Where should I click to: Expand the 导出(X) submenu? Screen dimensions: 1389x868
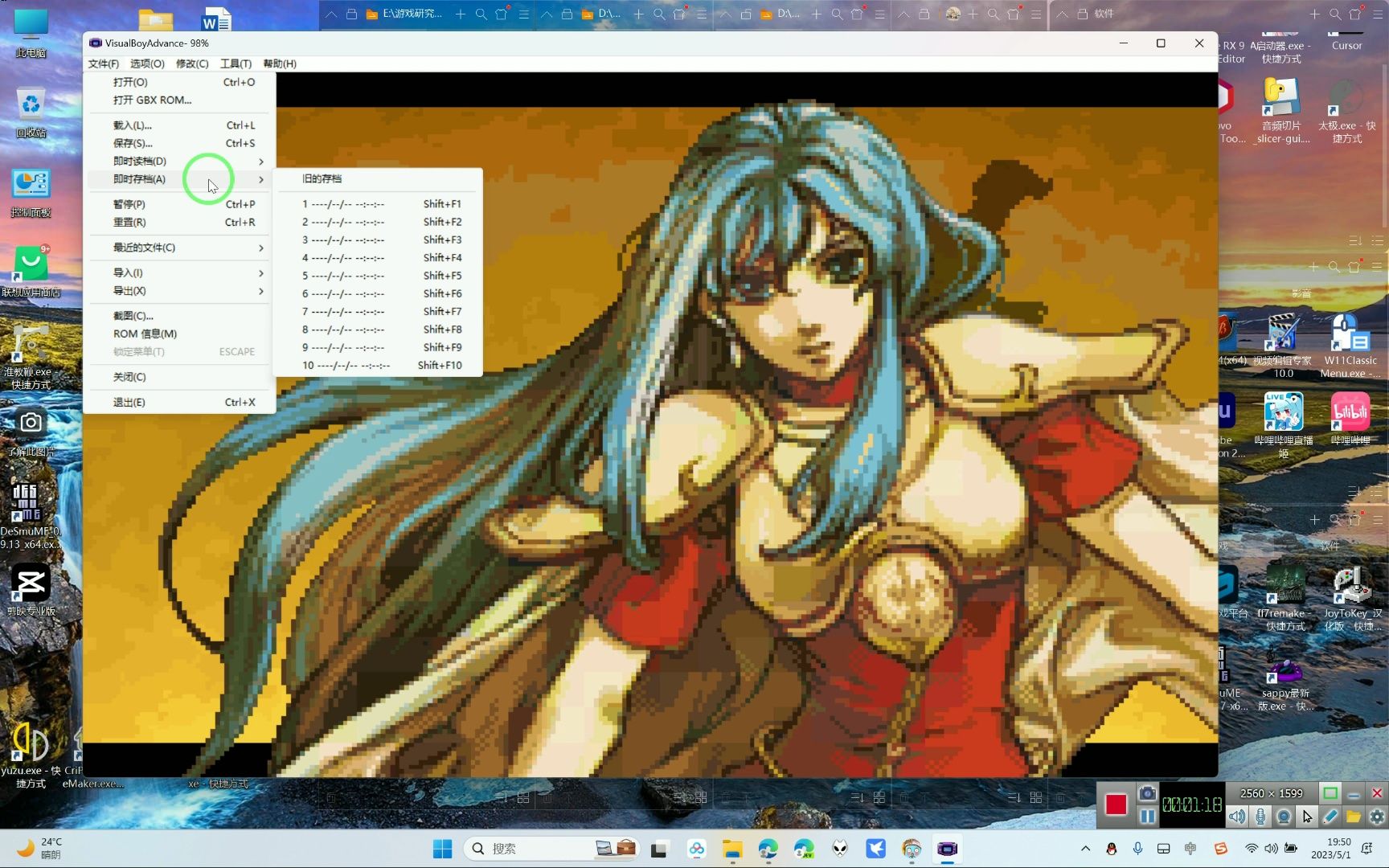point(179,290)
